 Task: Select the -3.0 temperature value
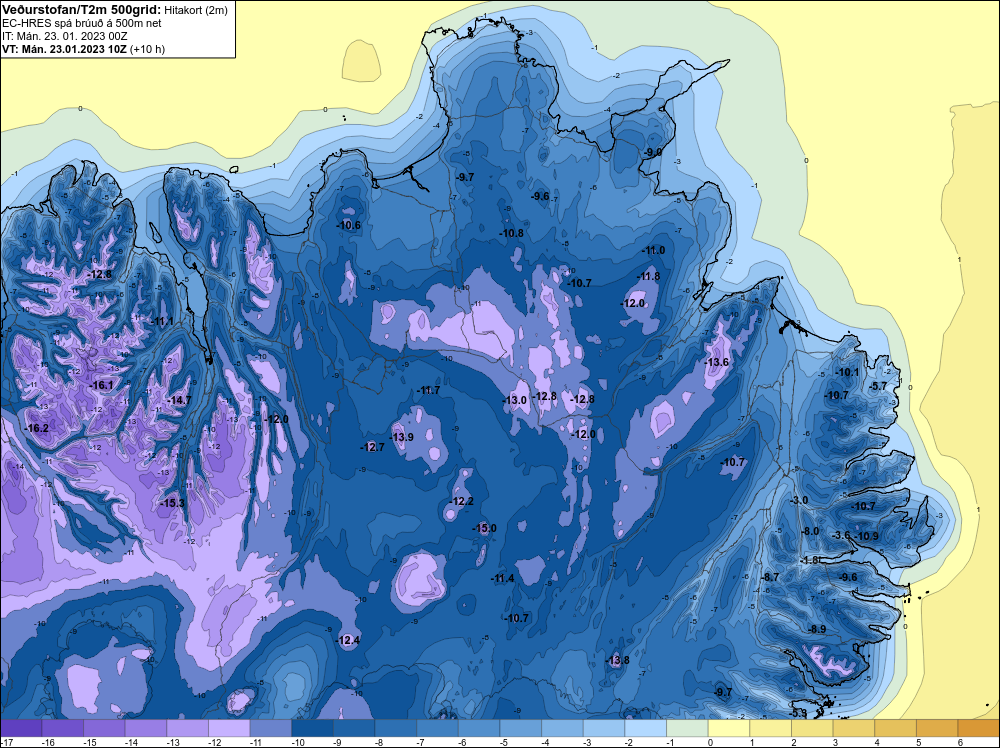[x=798, y=500]
